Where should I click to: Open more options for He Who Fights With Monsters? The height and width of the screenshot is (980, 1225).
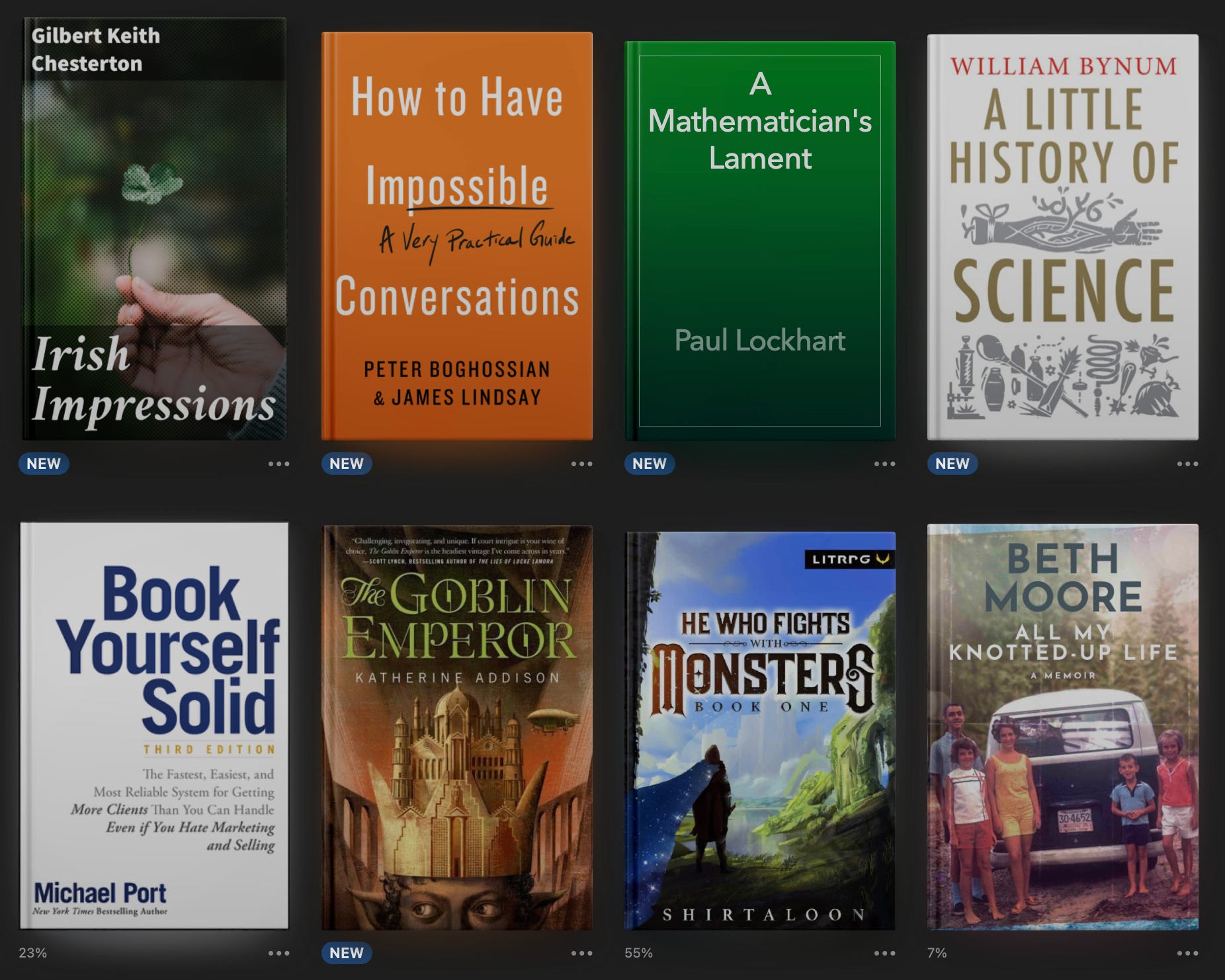click(x=885, y=953)
